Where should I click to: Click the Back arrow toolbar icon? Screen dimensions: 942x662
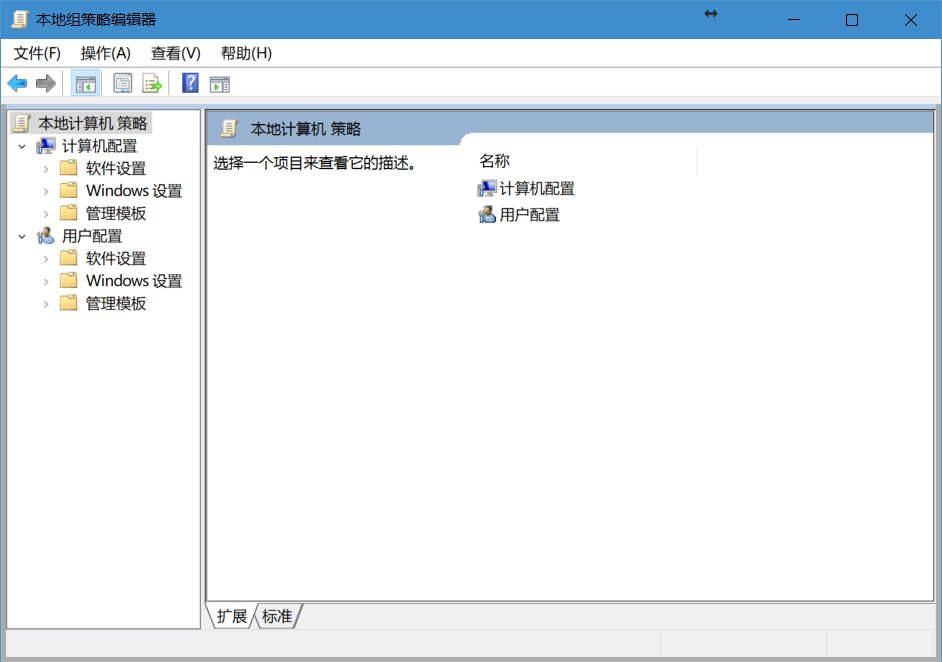pos(17,84)
